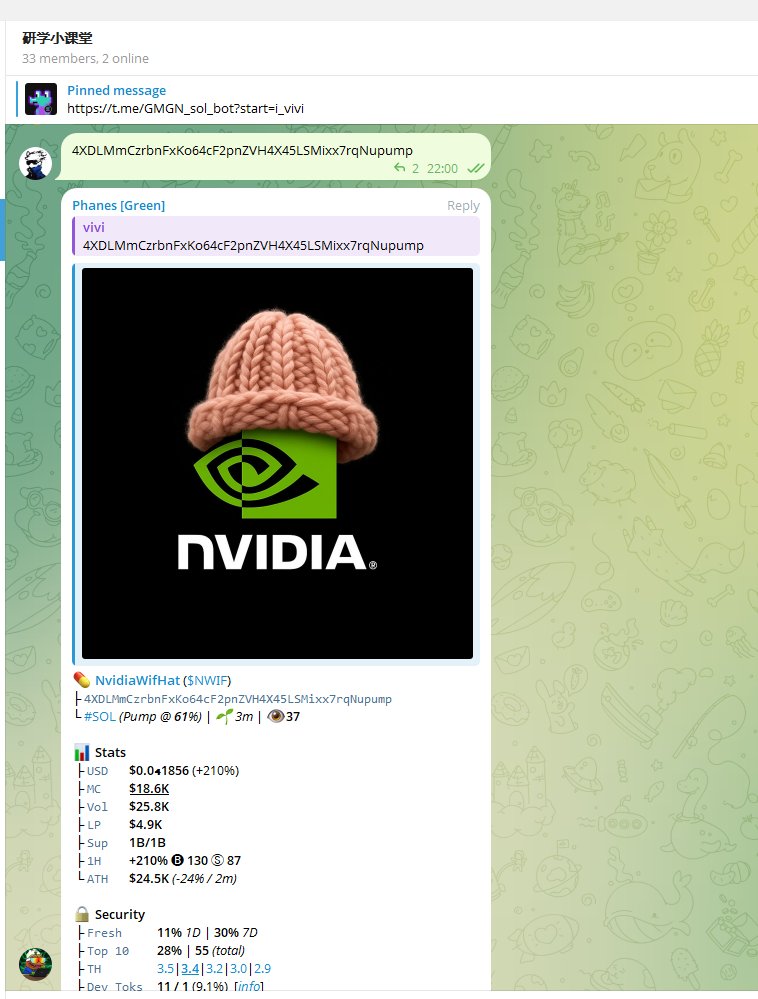Click top holder percentage 3.2
The height and width of the screenshot is (999, 758).
point(215,968)
